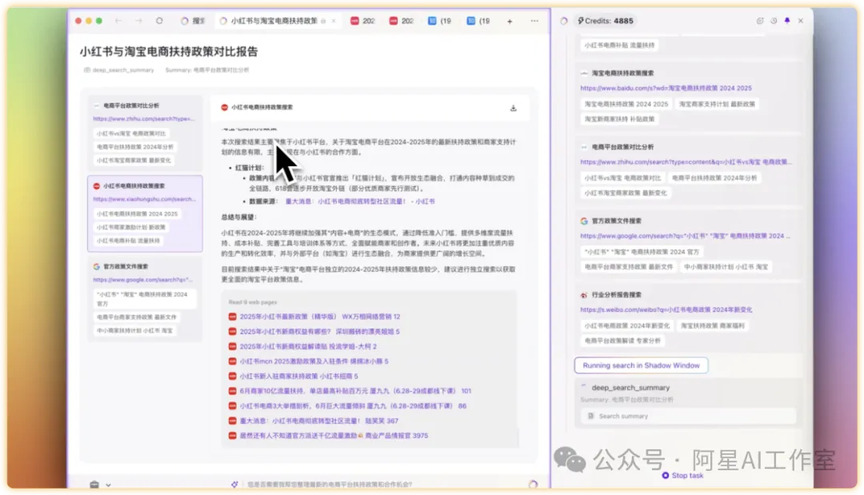Click the icon beside 电商平台政策对比分析 in the side panel
864x495 pixels.
(584, 147)
